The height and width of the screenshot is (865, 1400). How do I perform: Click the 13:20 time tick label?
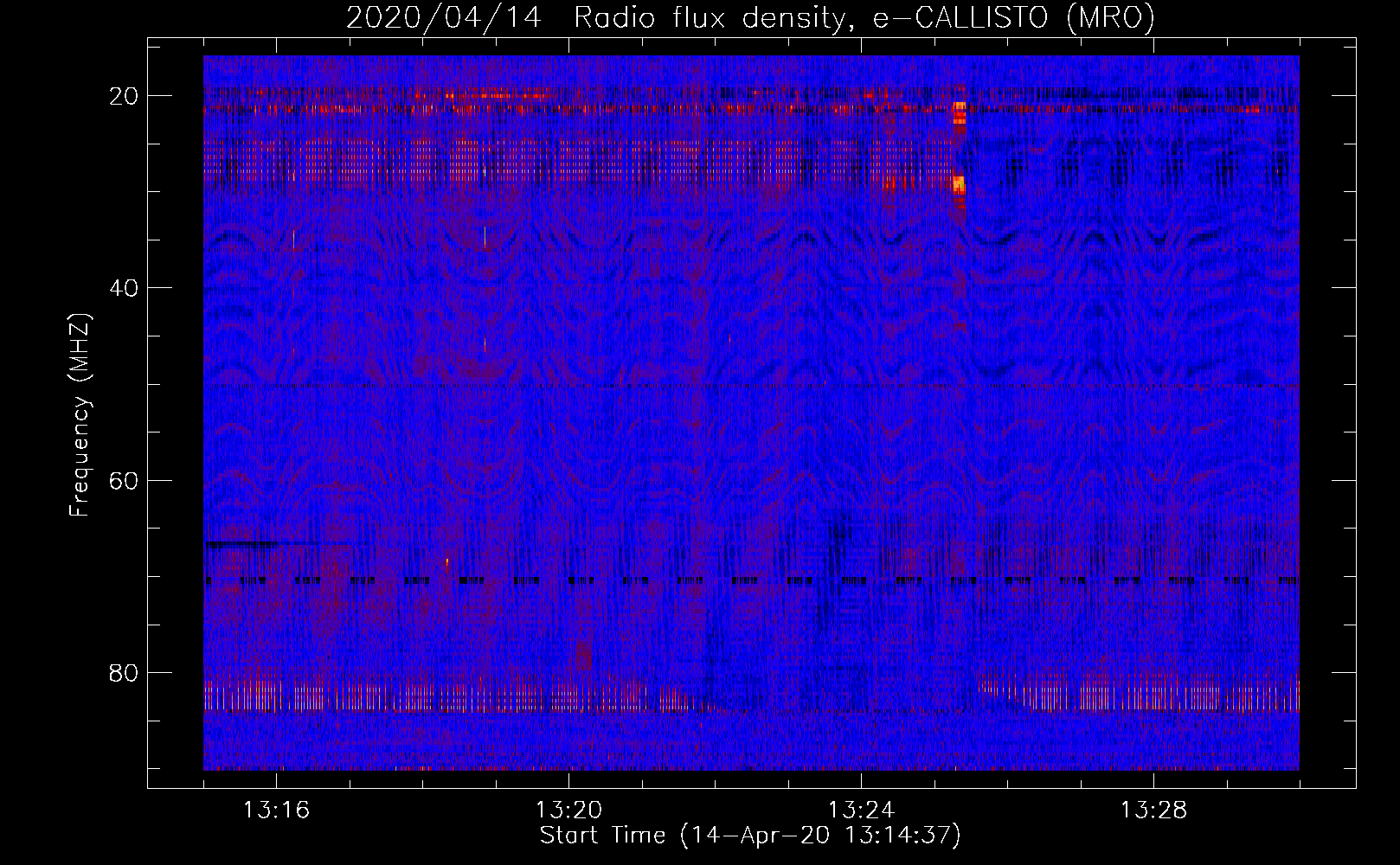coord(568,811)
